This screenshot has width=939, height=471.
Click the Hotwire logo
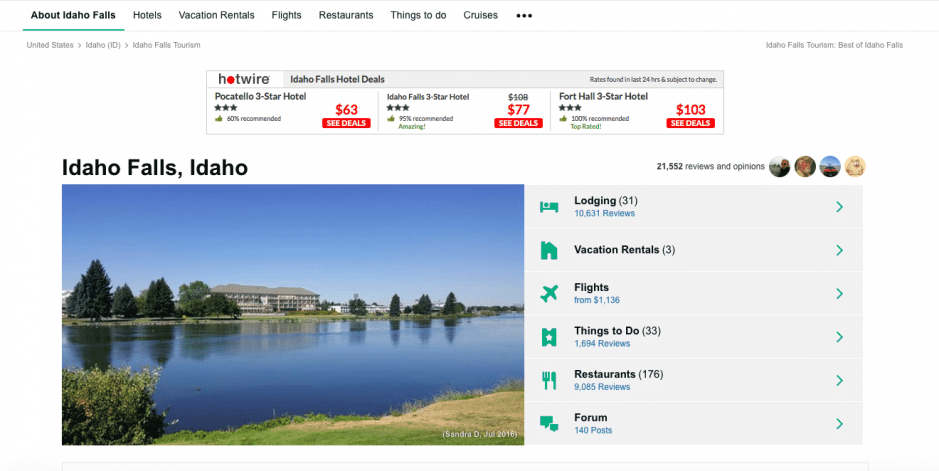(x=244, y=79)
